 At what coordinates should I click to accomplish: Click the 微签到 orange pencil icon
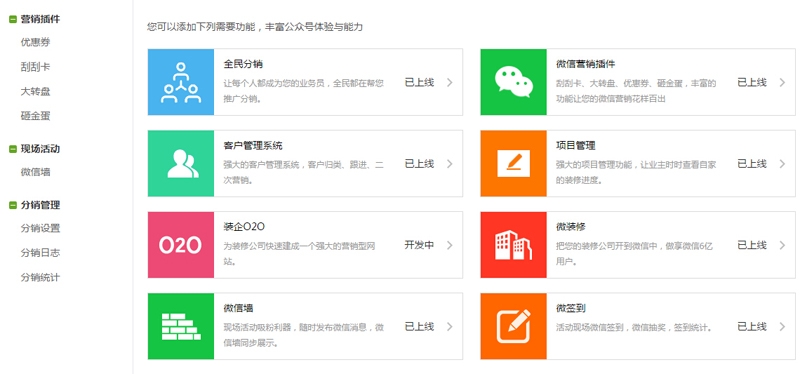click(x=513, y=326)
